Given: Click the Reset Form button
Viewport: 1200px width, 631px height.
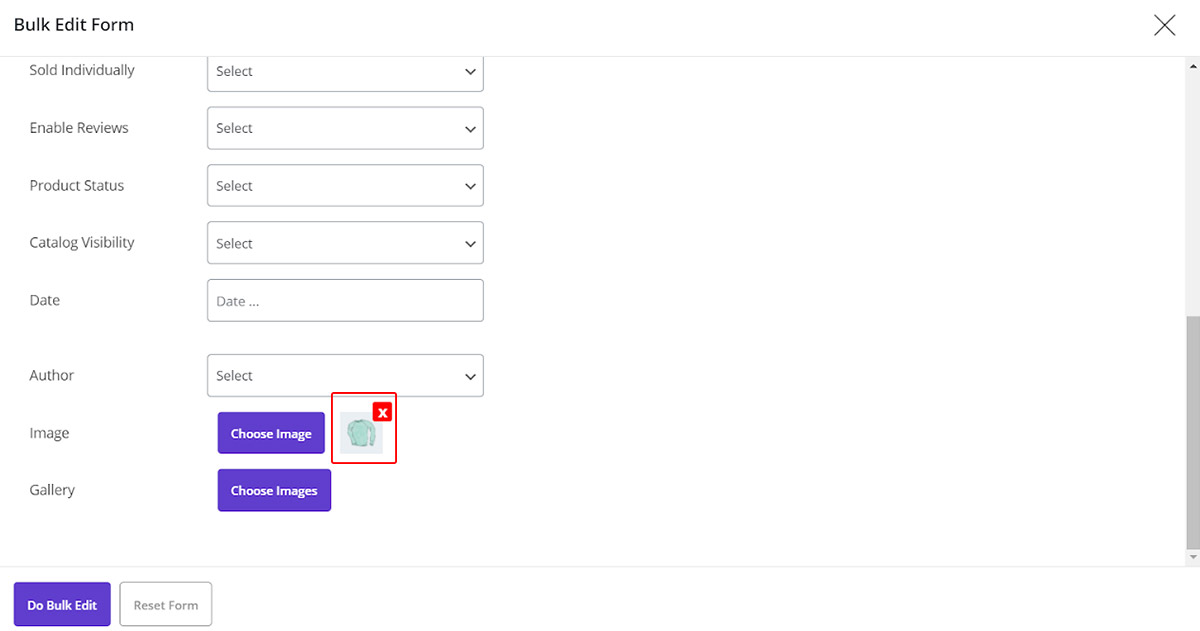Looking at the screenshot, I should pyautogui.click(x=166, y=605).
